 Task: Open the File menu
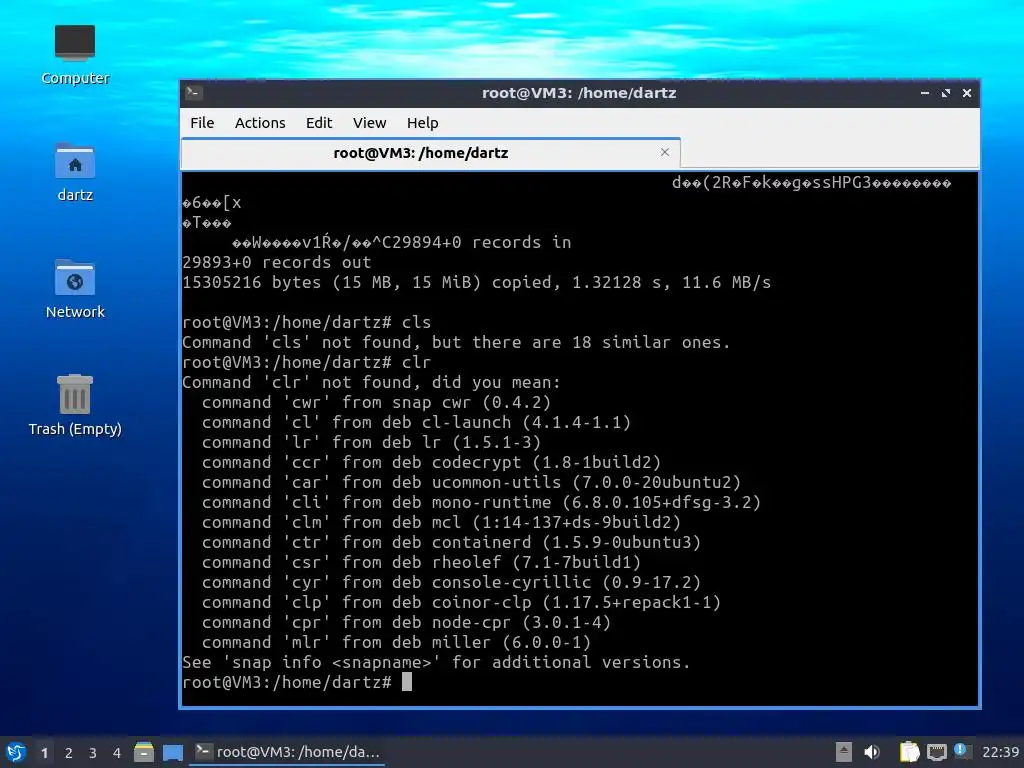pyautogui.click(x=202, y=123)
